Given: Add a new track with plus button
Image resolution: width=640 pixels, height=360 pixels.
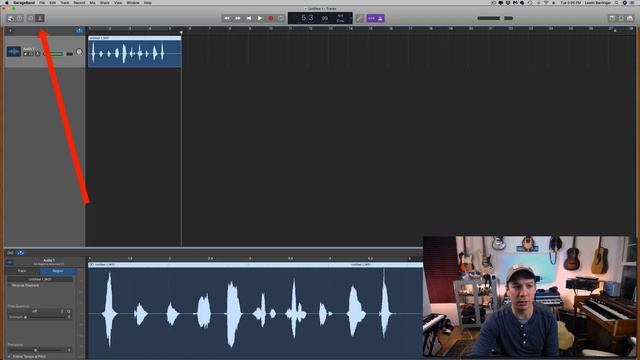Looking at the screenshot, I should (x=10, y=30).
